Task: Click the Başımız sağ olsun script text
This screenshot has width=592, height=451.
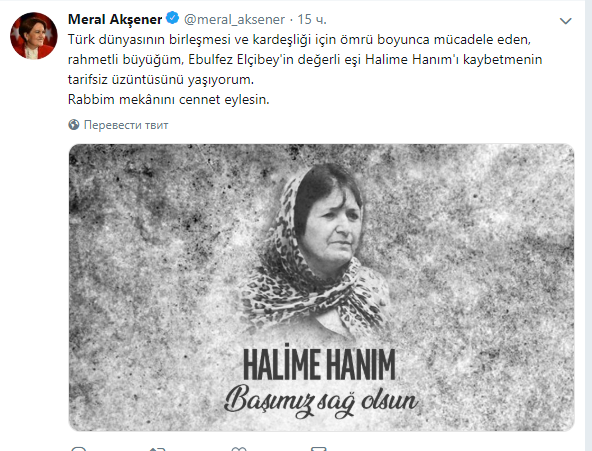Action: tap(321, 401)
